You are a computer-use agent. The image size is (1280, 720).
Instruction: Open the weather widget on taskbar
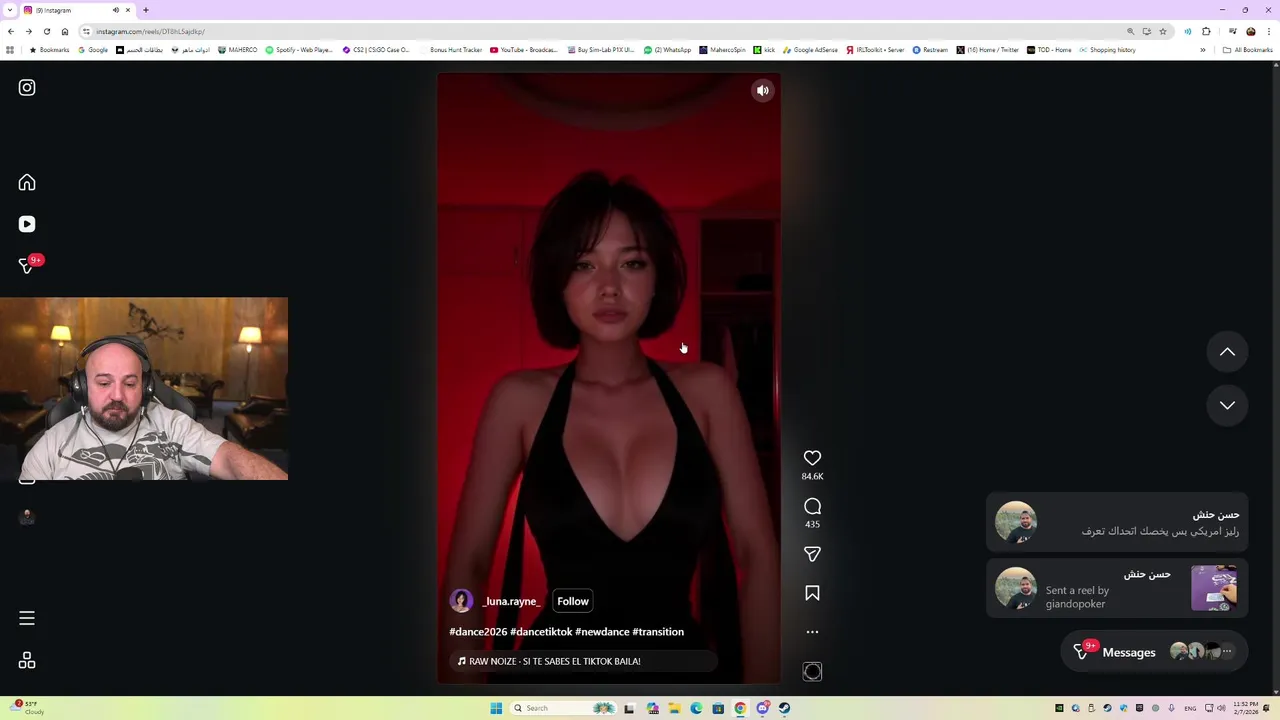click(x=27, y=708)
